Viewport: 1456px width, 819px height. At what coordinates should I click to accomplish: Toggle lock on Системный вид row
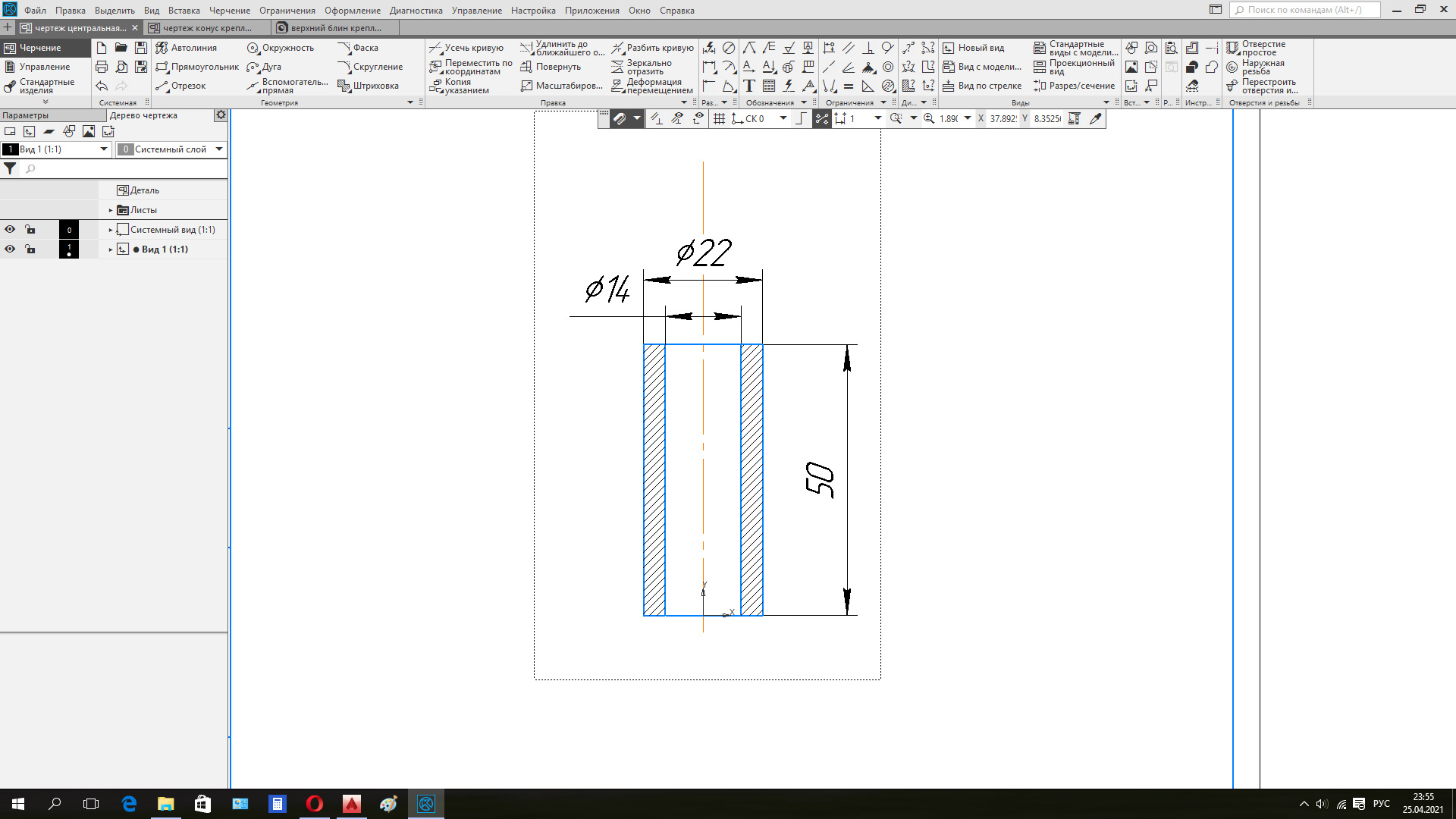pyautogui.click(x=30, y=229)
